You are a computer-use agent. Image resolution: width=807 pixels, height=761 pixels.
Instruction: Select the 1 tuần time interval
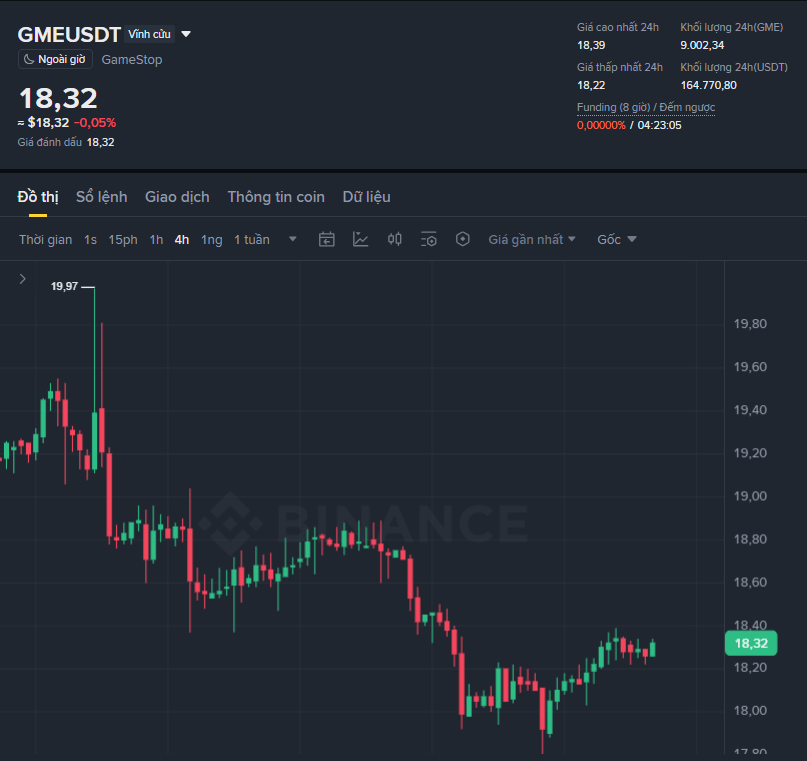coord(252,240)
